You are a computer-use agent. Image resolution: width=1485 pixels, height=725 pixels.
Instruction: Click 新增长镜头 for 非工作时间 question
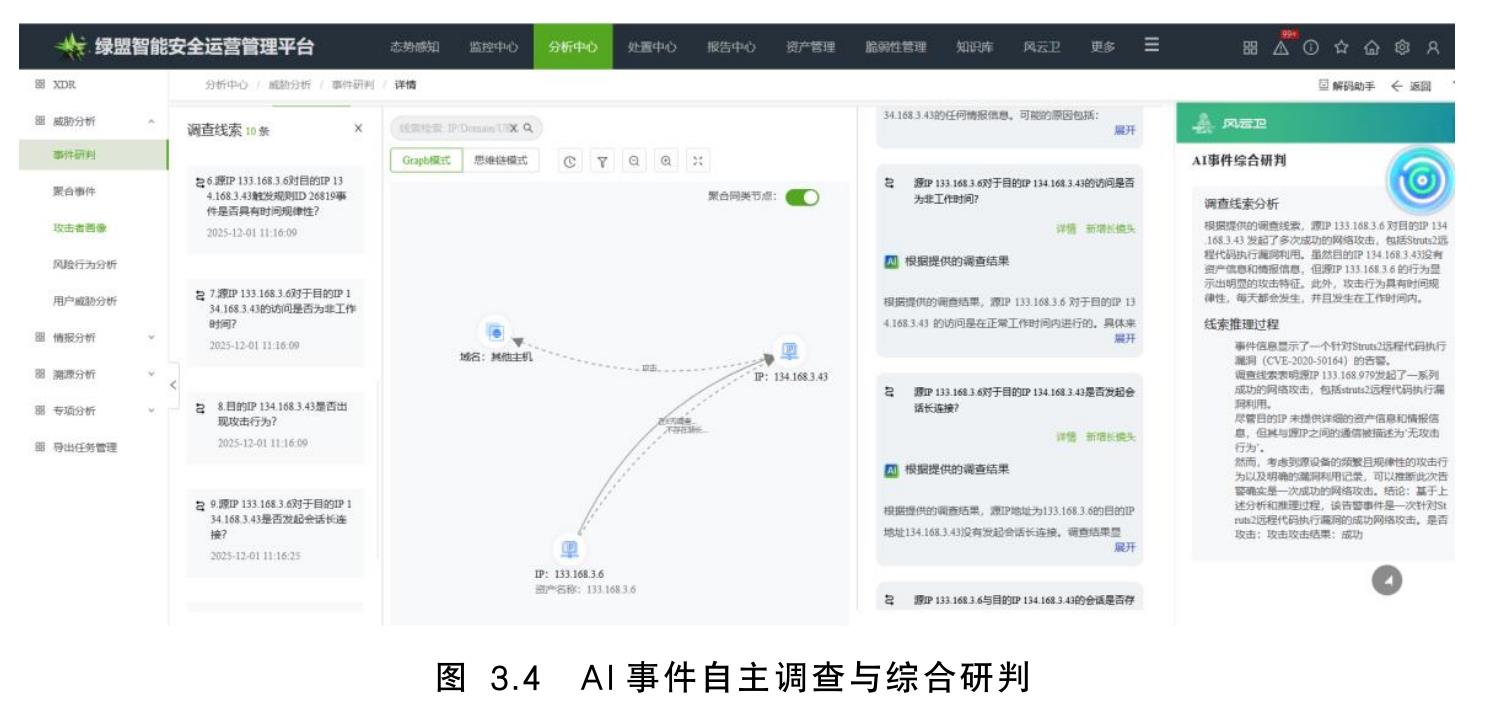1111,229
